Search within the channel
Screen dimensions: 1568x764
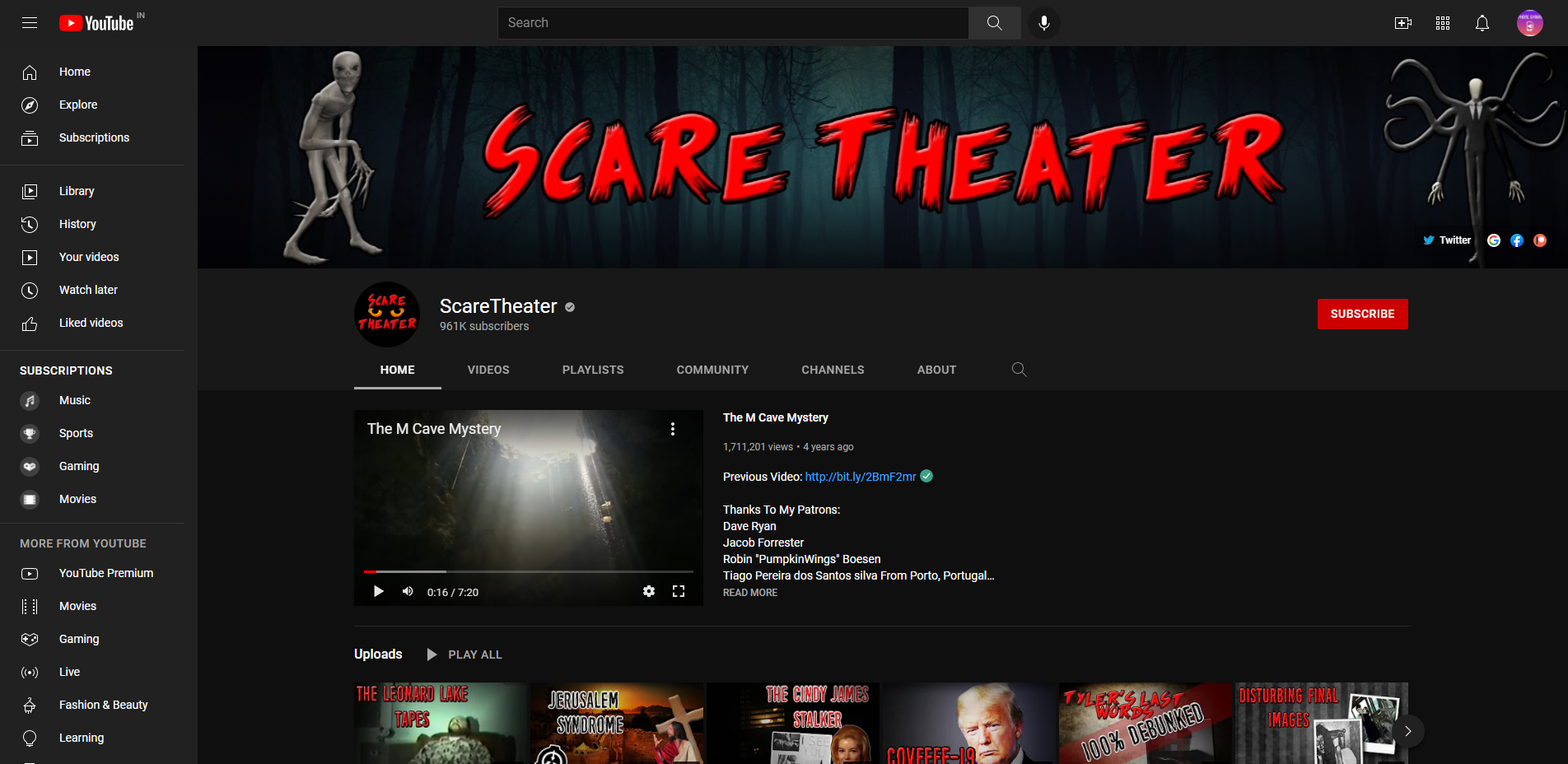(1020, 370)
